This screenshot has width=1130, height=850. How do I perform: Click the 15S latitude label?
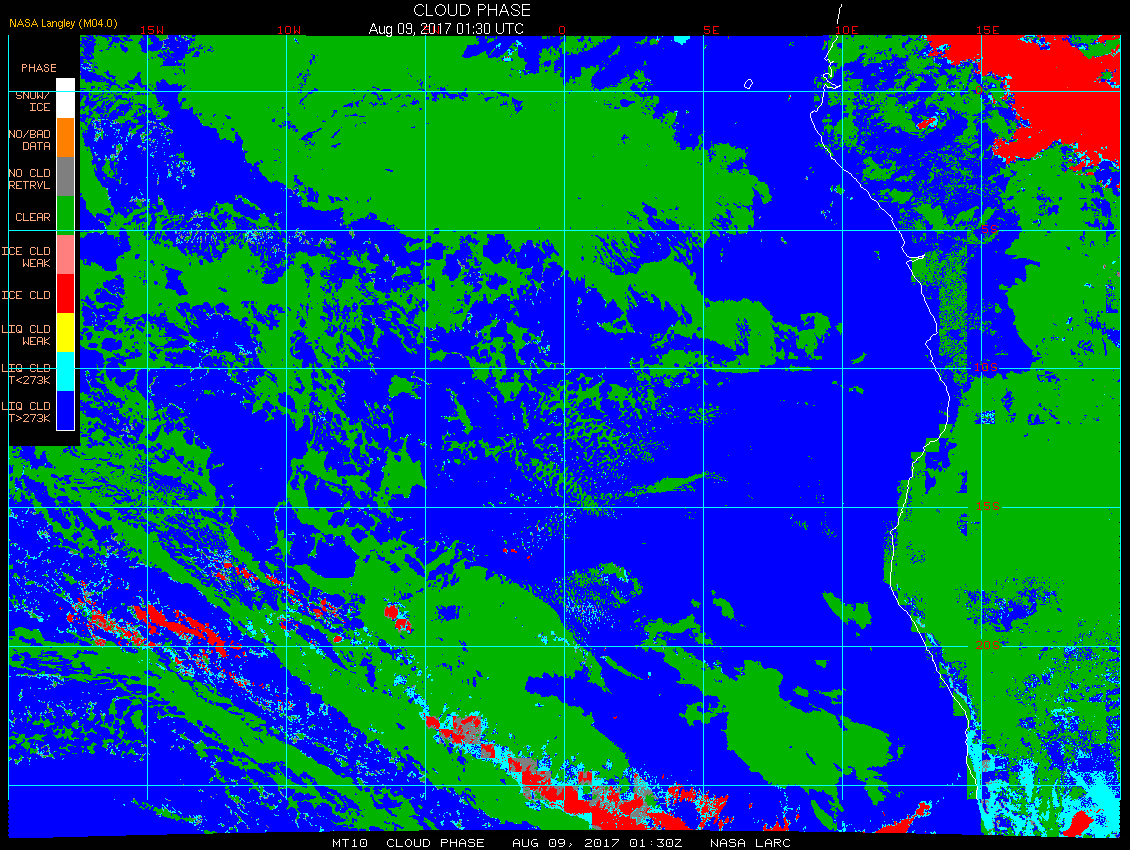(987, 506)
